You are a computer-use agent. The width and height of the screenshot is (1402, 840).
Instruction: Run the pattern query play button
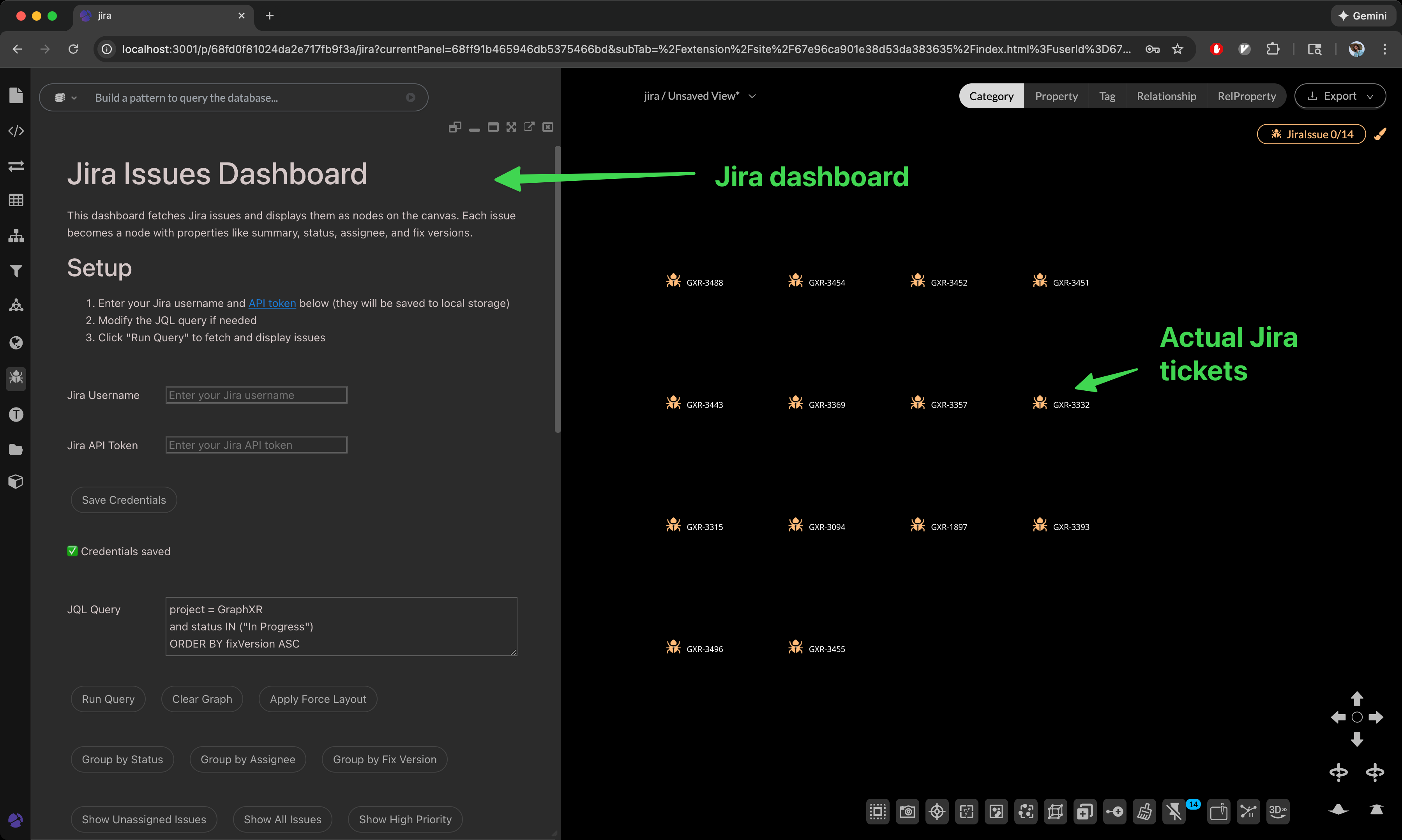click(x=410, y=97)
